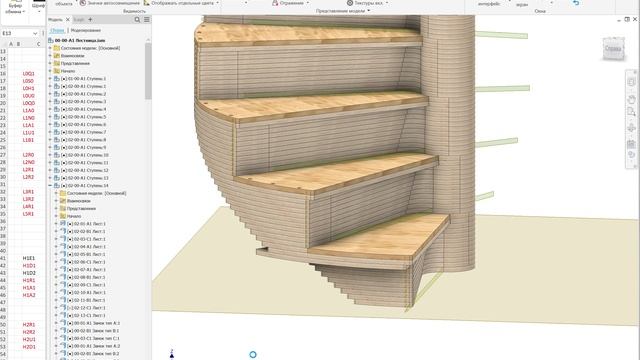Click the Значки автосовмещения icon
The image size is (640, 360).
point(83,3)
